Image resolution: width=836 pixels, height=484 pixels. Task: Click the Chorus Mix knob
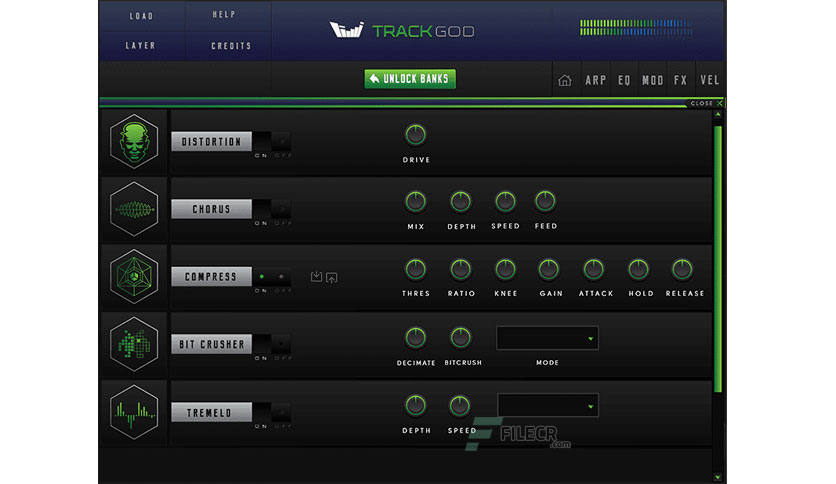[x=415, y=201]
